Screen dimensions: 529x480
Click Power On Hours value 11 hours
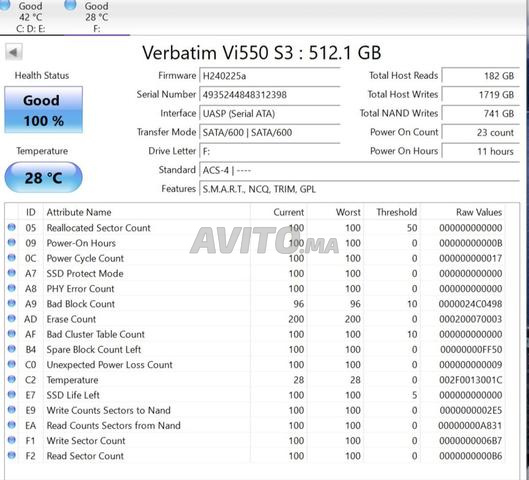pos(480,151)
